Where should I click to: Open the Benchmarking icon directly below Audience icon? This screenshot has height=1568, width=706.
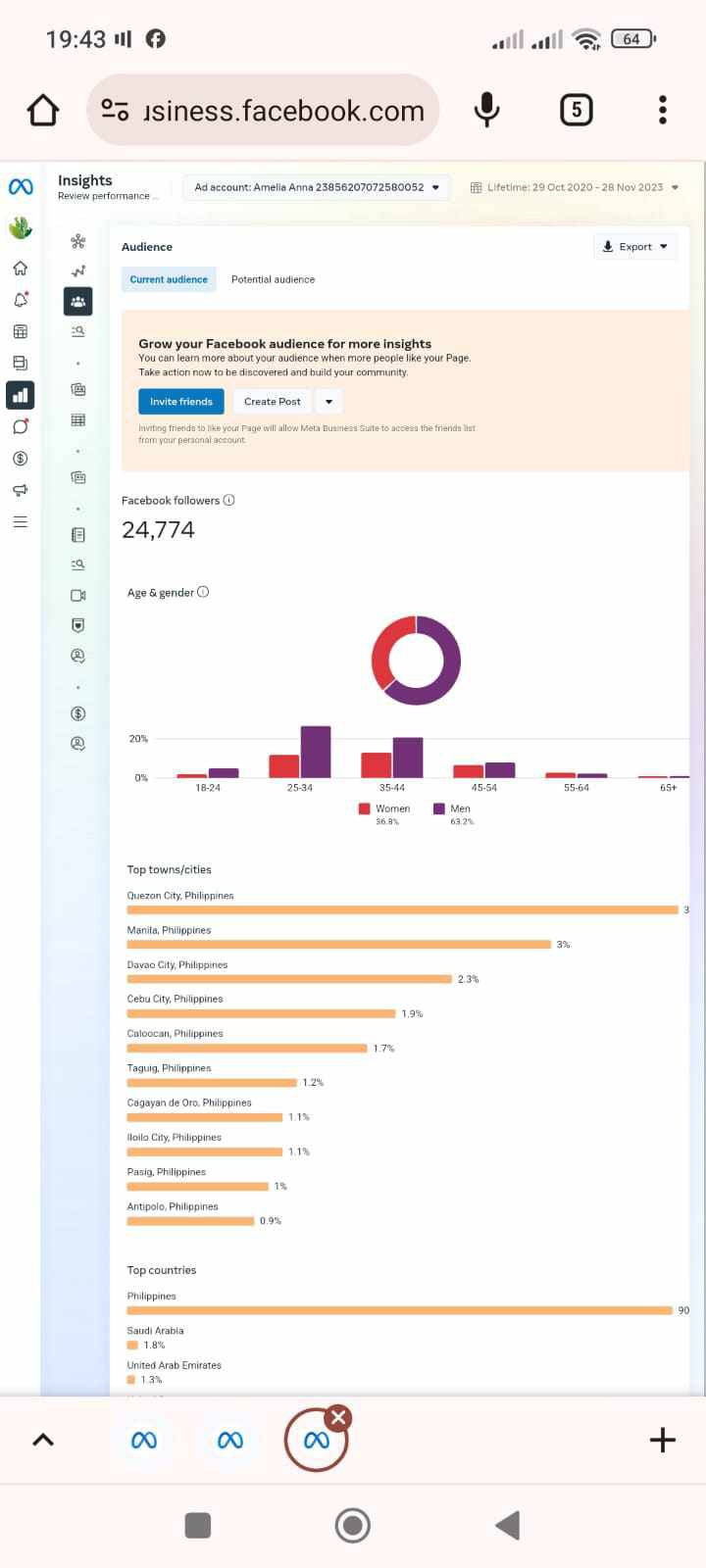click(x=78, y=331)
